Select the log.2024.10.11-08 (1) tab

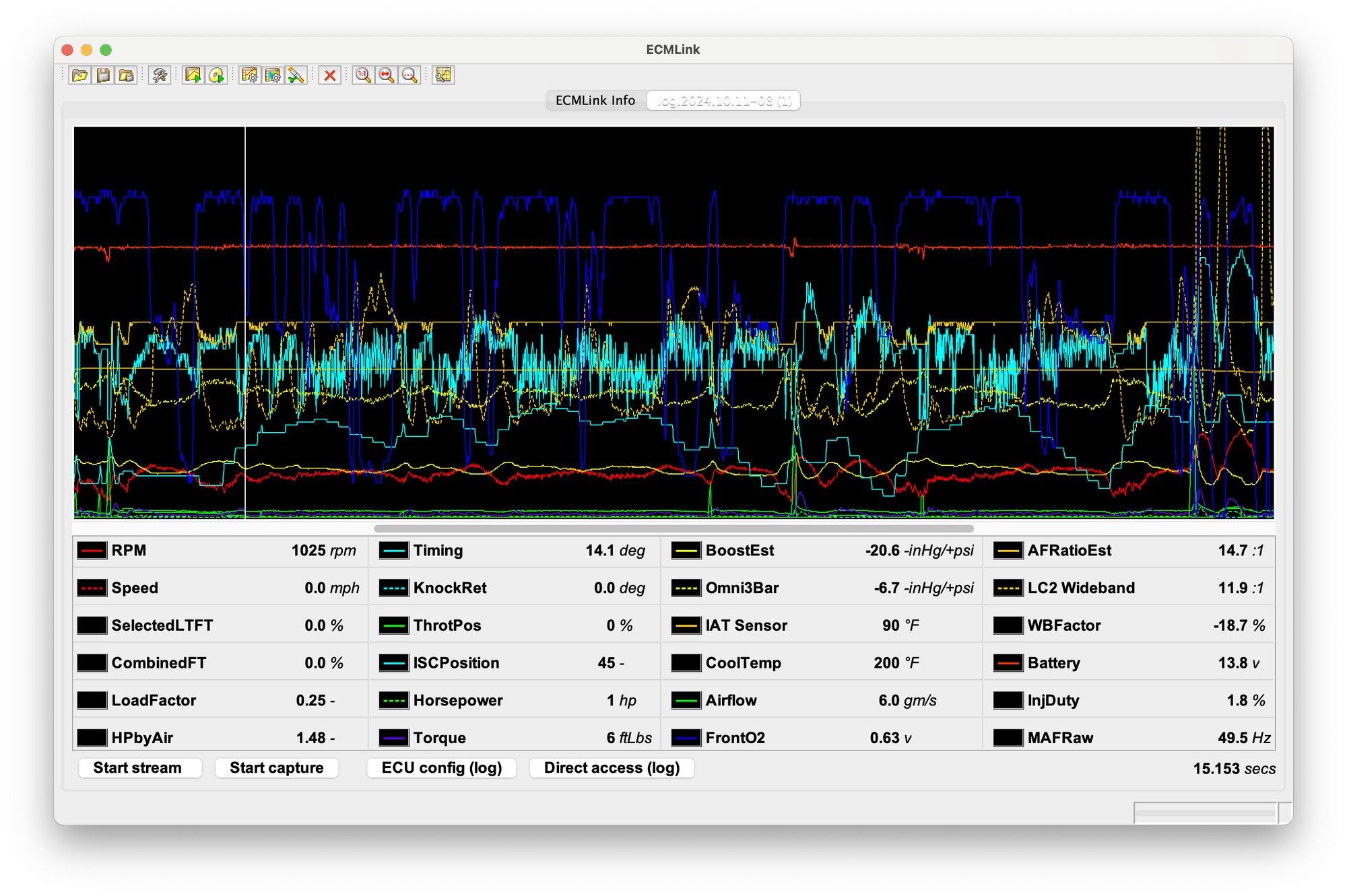724,101
